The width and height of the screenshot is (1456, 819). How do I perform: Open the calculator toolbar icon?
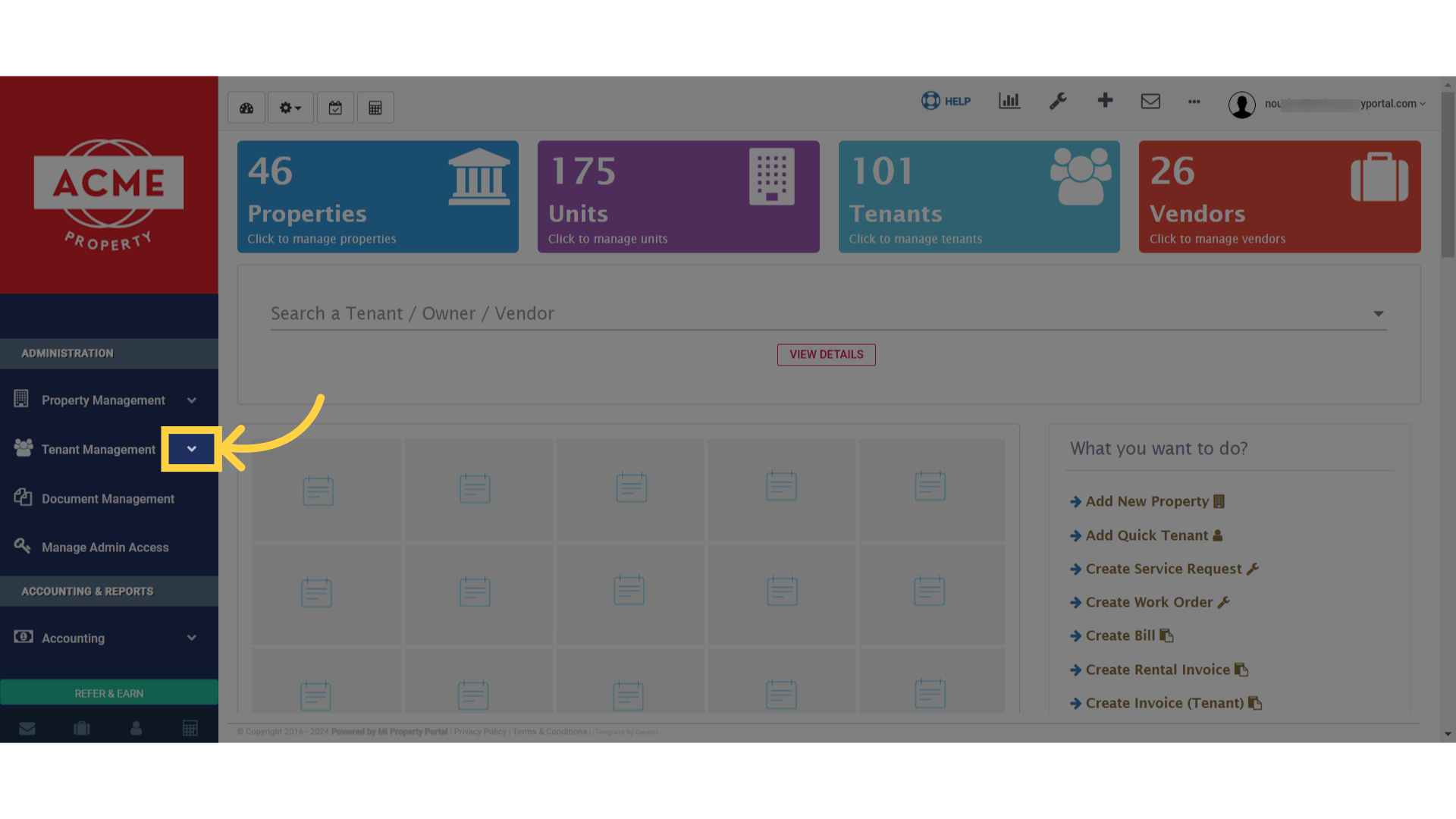pos(375,108)
